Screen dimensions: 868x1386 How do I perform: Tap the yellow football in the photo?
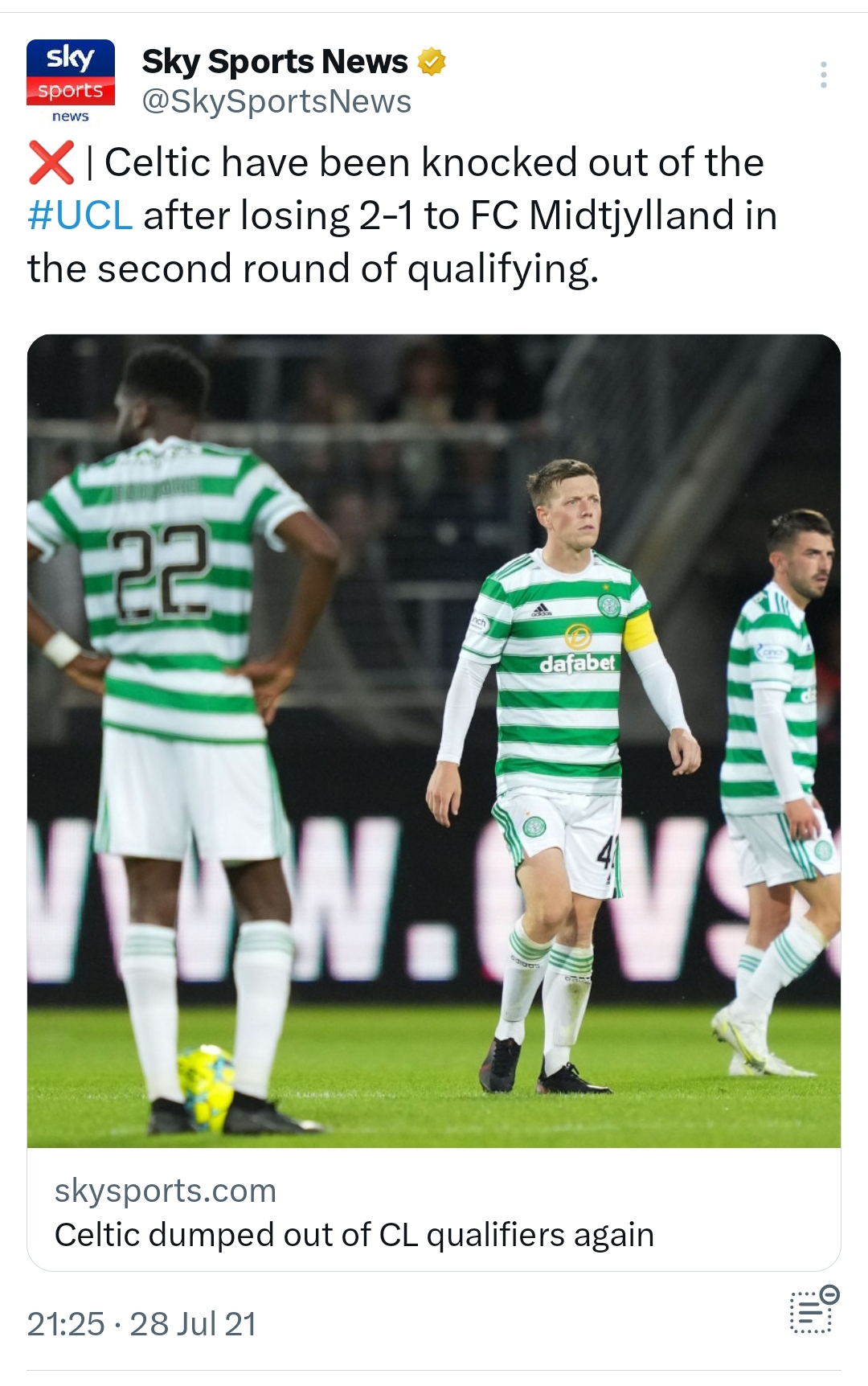pos(206,1085)
